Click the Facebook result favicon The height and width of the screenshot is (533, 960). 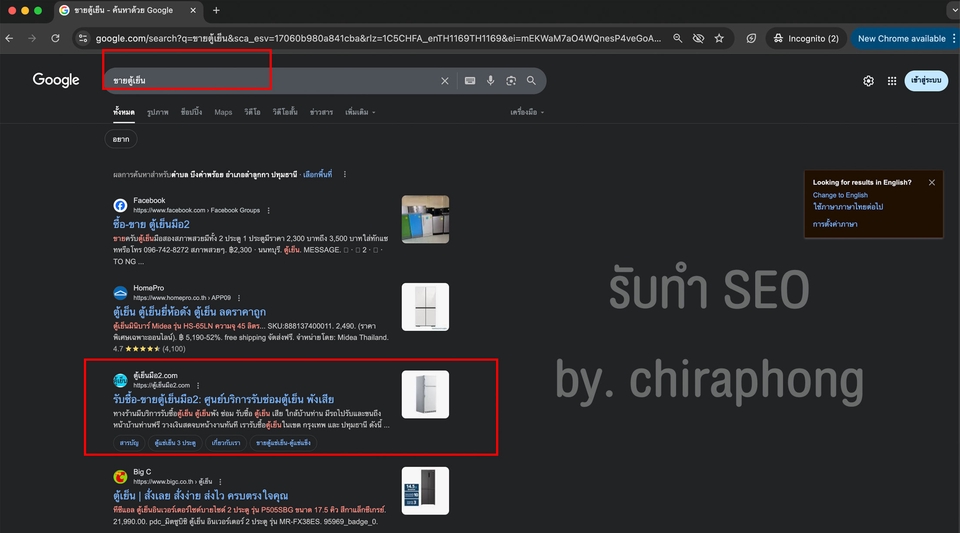[120, 206]
